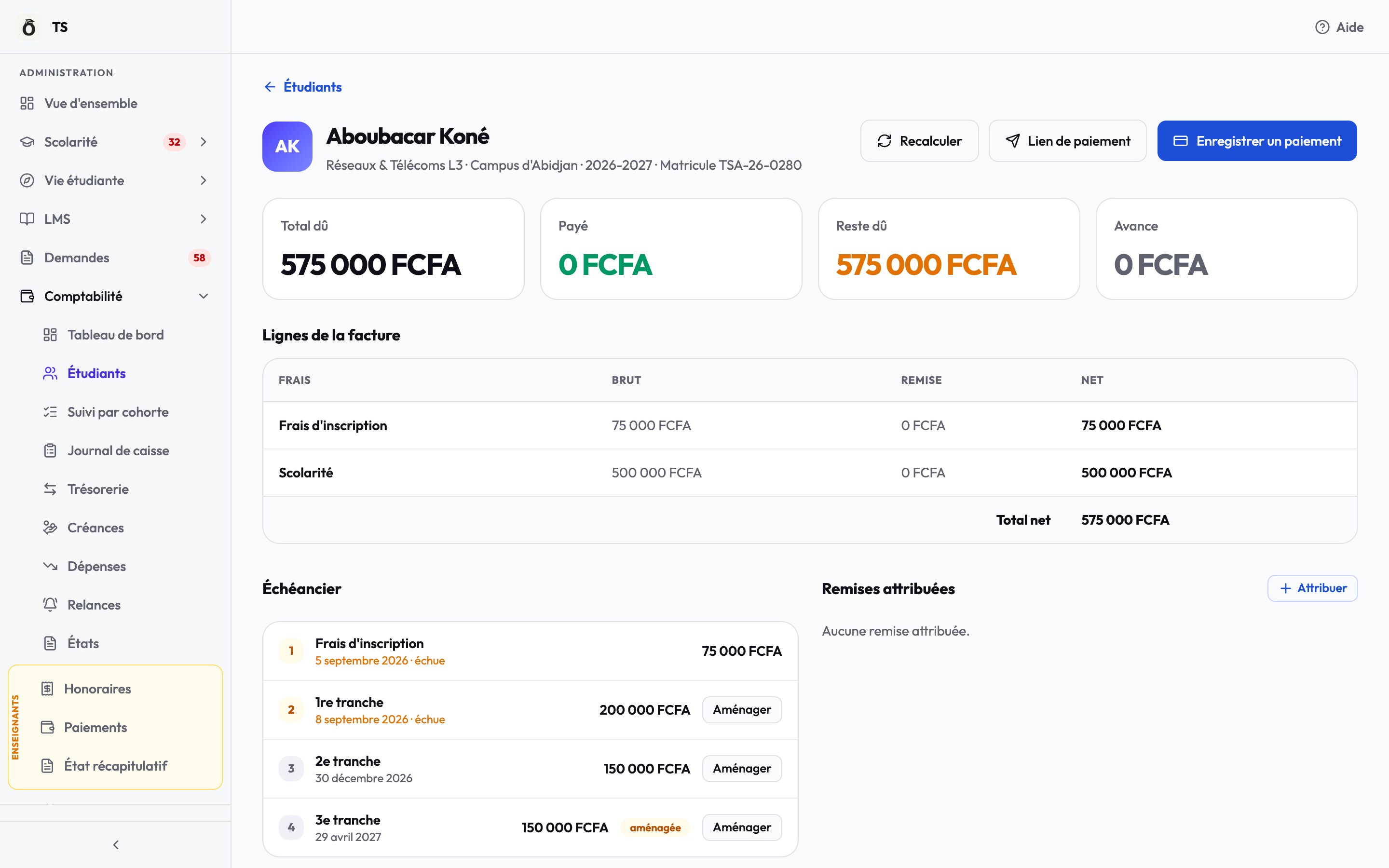The height and width of the screenshot is (868, 1389).
Task: Collapse the sidebar with the bottom arrow
Action: click(115, 844)
